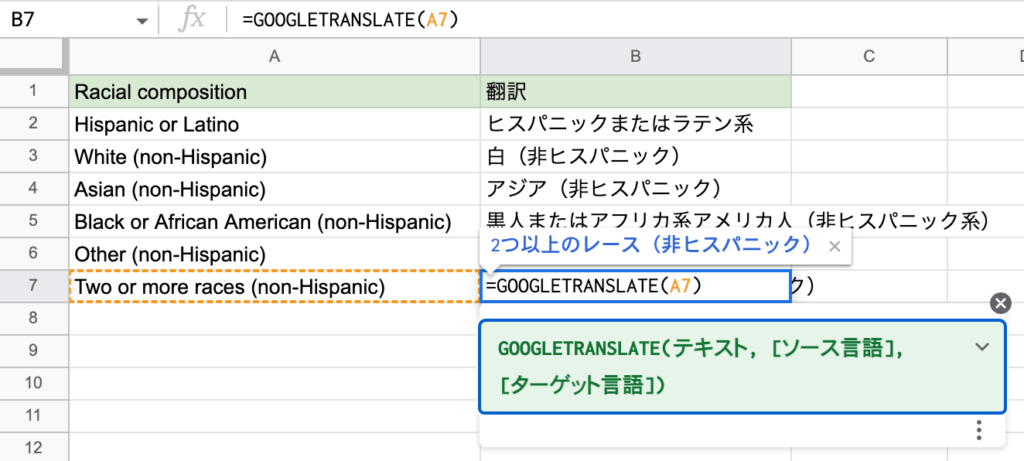
Task: Click cell B1 containing 翻訳
Action: (635, 92)
